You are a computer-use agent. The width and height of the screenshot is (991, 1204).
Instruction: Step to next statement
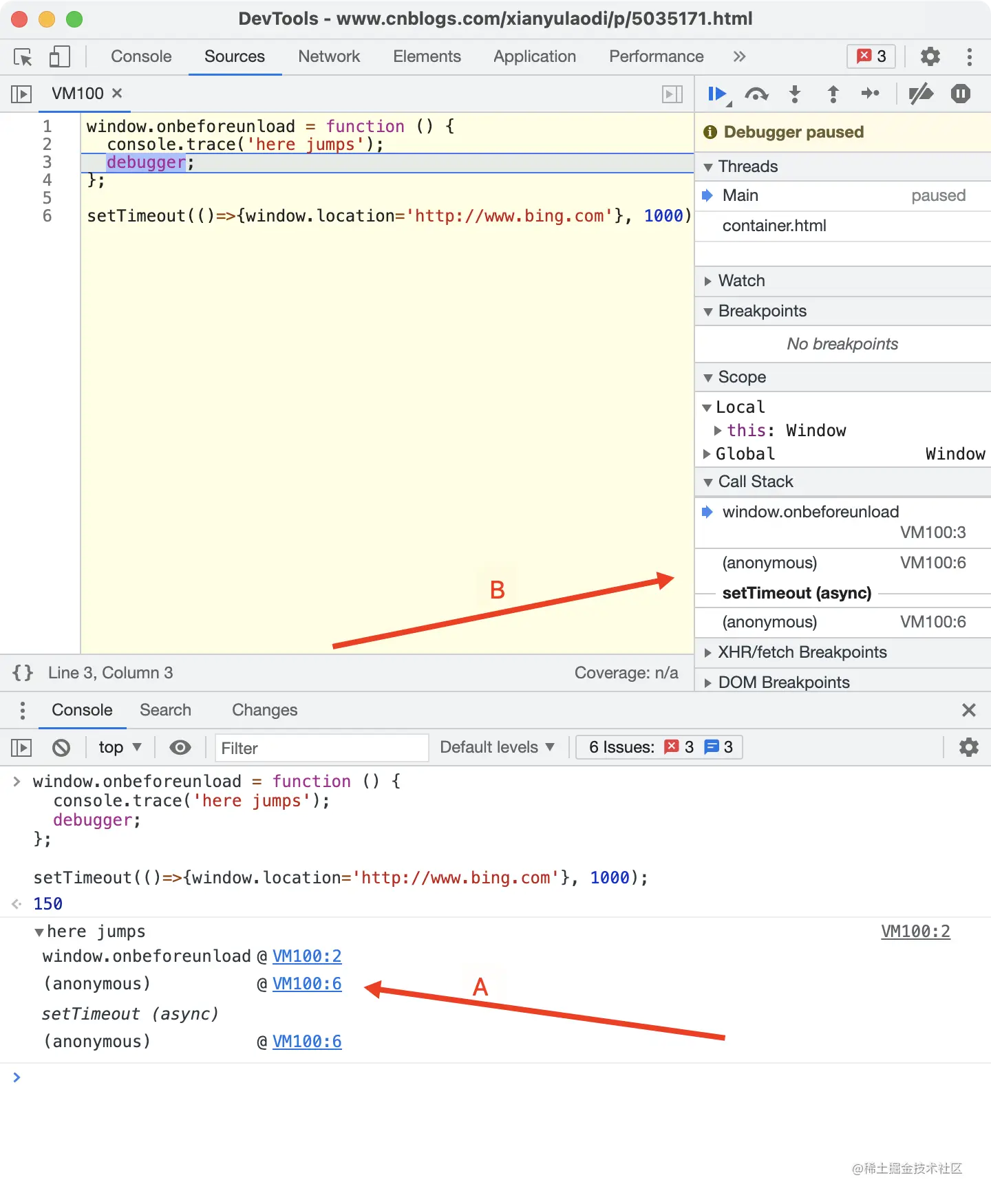click(871, 94)
